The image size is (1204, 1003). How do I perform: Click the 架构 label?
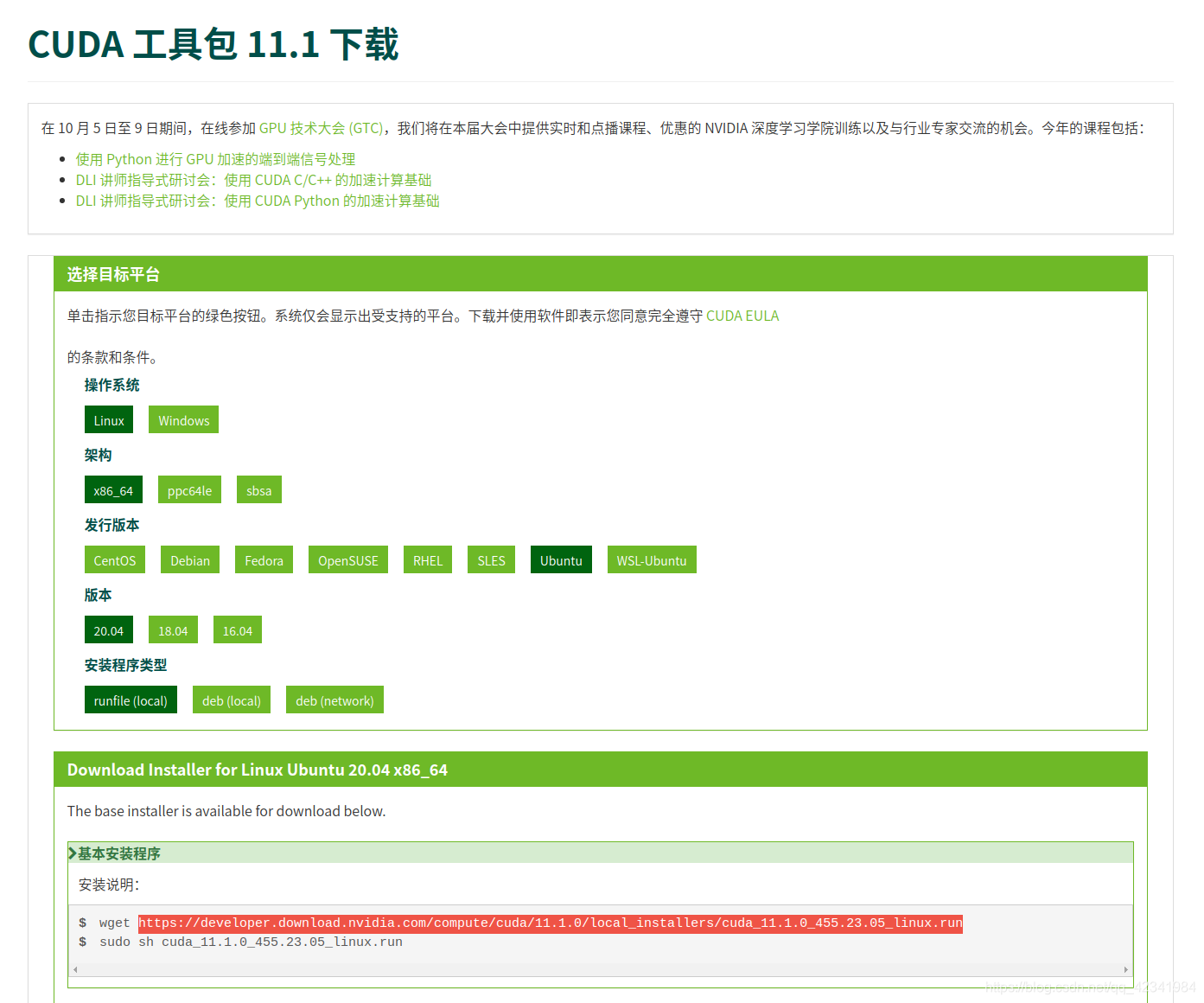pyautogui.click(x=98, y=455)
